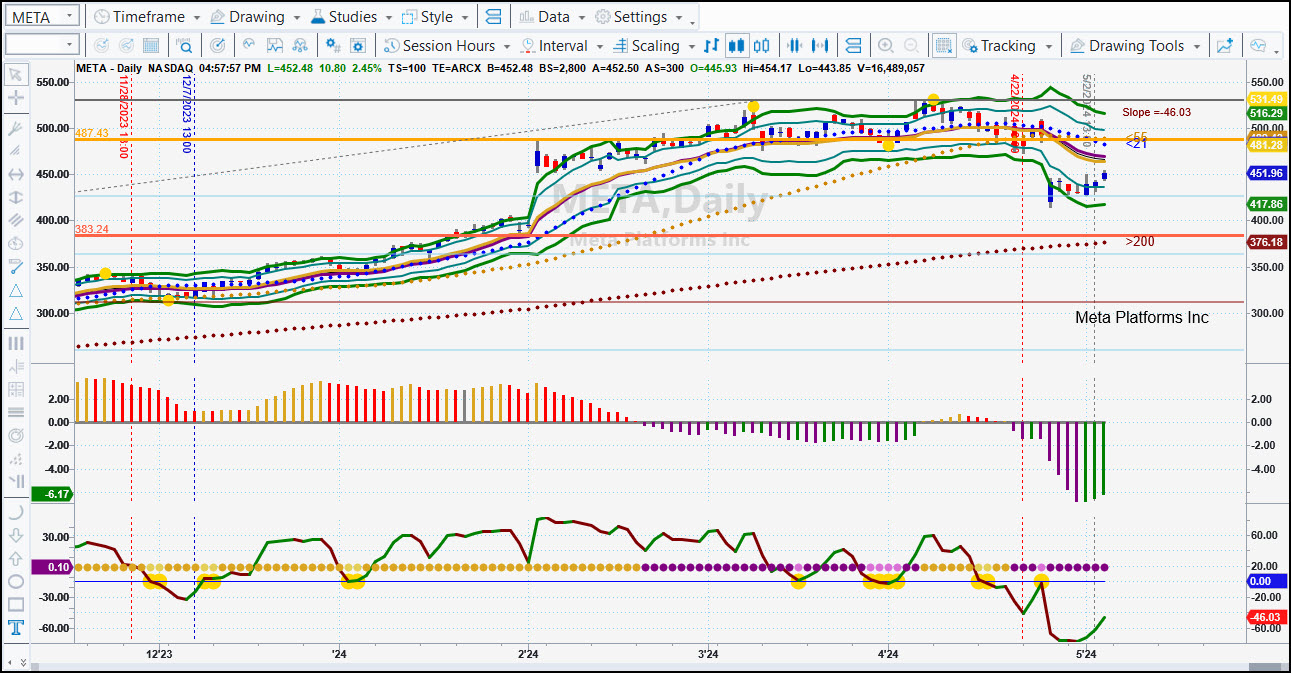Open the Timeframe menu
The height and width of the screenshot is (673, 1291).
pyautogui.click(x=146, y=17)
